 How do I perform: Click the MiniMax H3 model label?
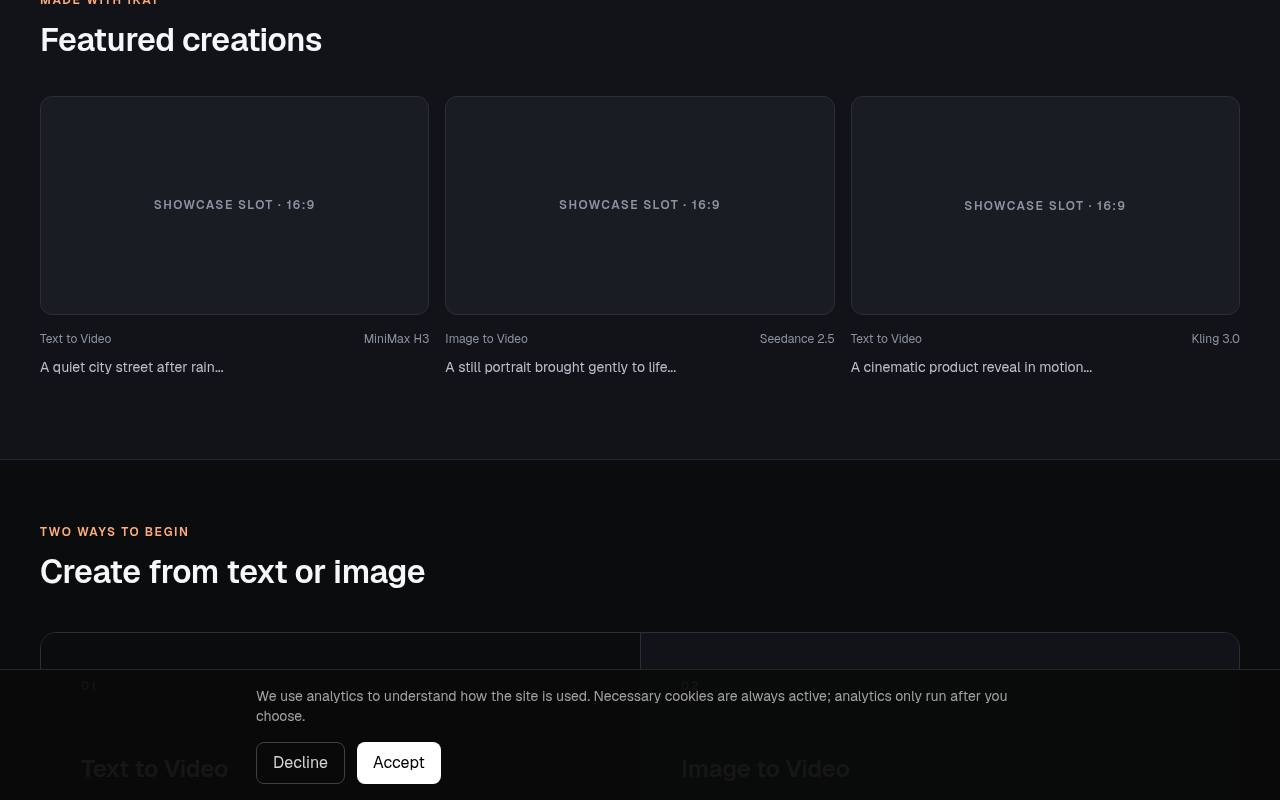click(x=396, y=339)
